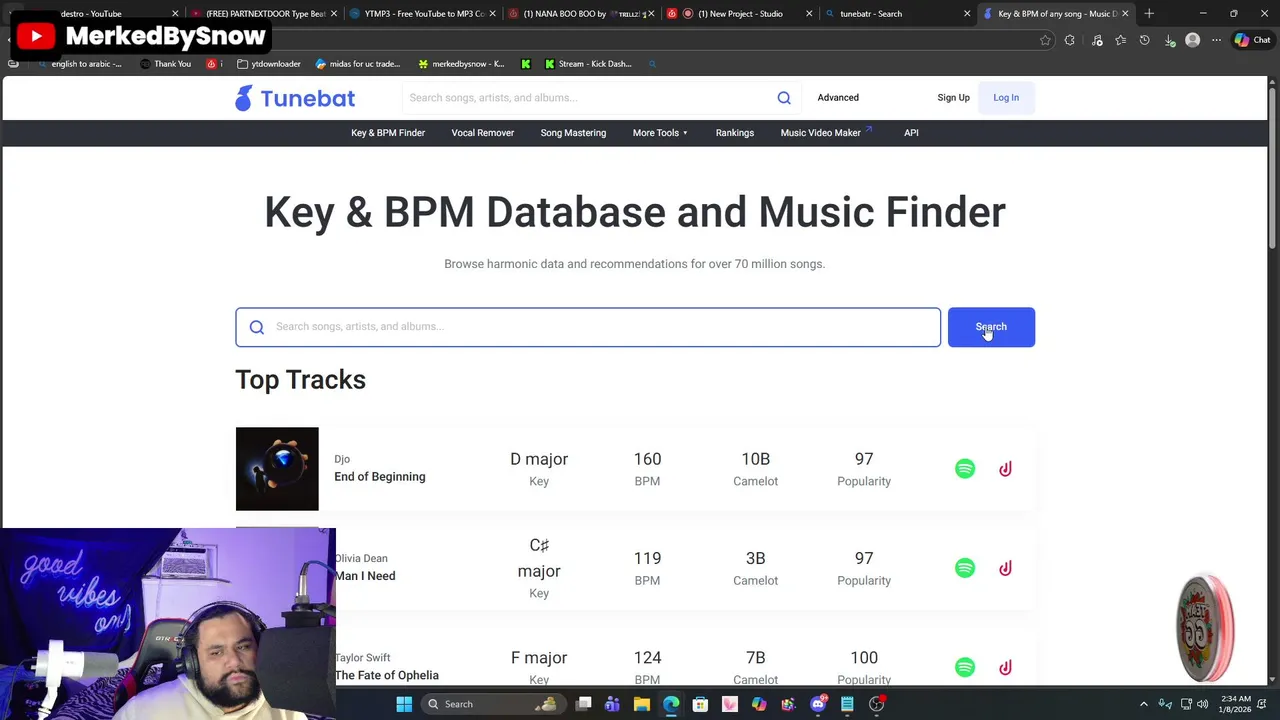The width and height of the screenshot is (1280, 720).
Task: Switch to YTMP3 Free YouTube to MP3 tab
Action: click(423, 13)
